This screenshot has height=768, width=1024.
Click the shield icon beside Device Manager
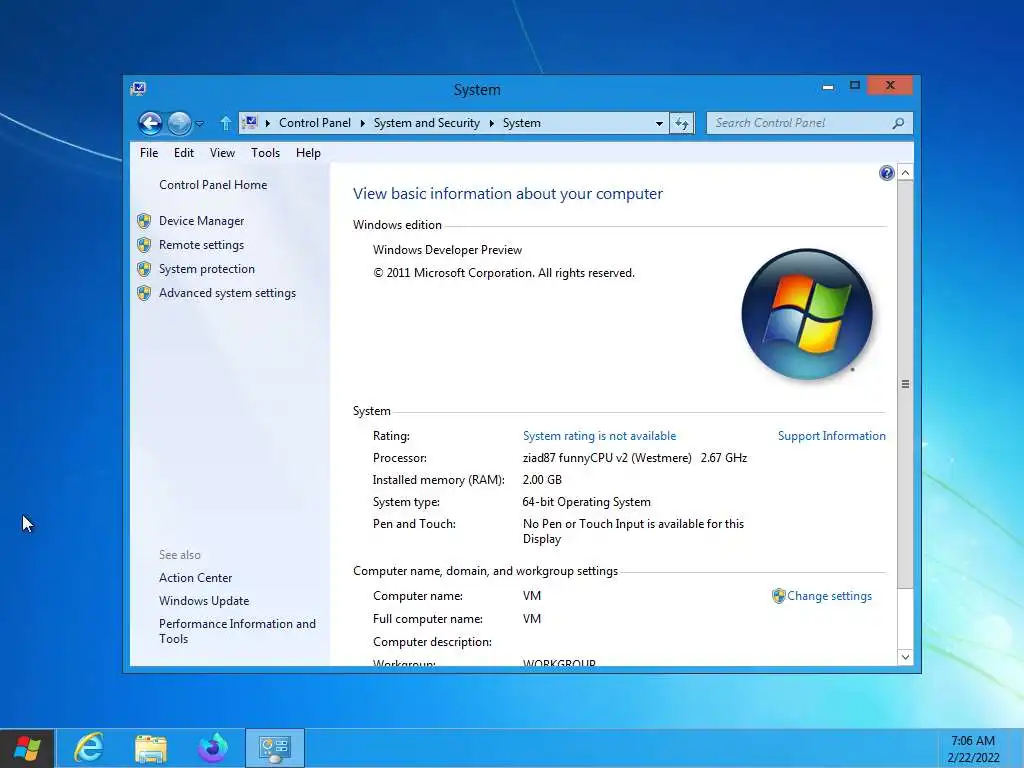tap(144, 221)
